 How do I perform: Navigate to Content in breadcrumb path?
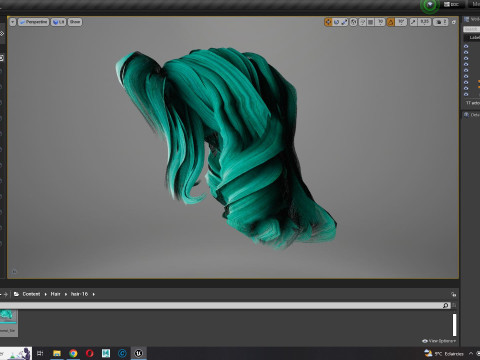pyautogui.click(x=31, y=294)
